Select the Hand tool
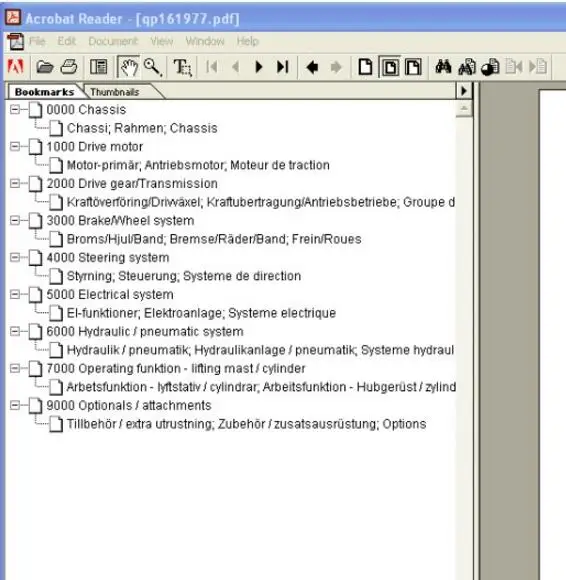Screen dimensions: 566x580 pyautogui.click(x=128, y=67)
